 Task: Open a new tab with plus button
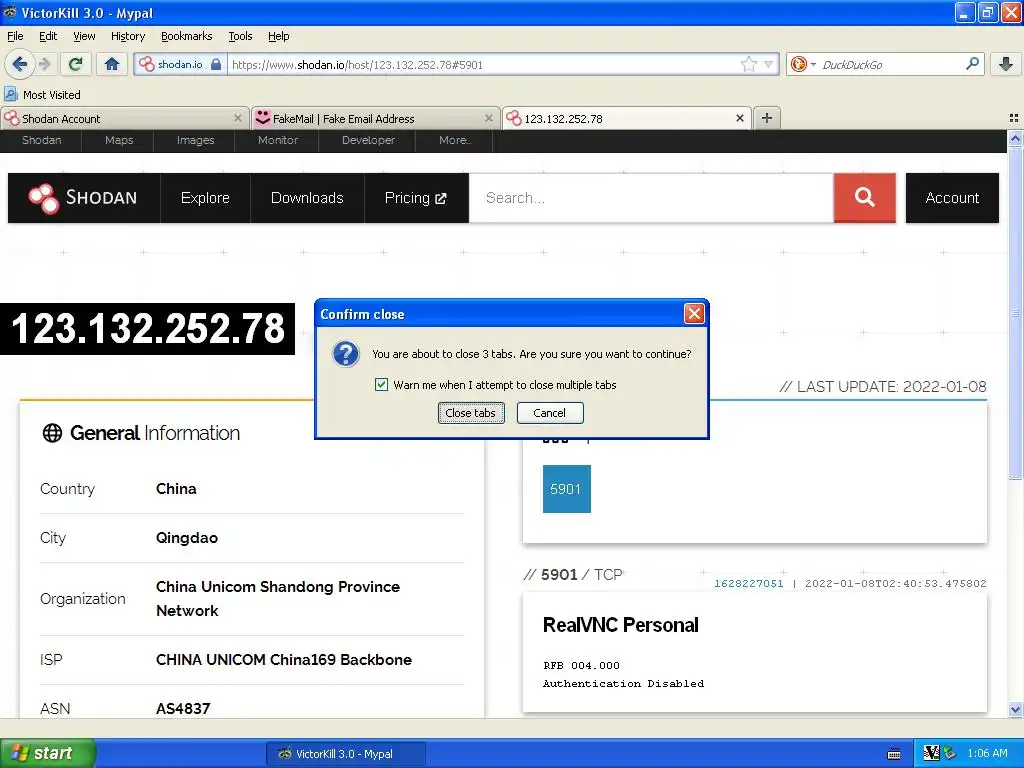[767, 118]
